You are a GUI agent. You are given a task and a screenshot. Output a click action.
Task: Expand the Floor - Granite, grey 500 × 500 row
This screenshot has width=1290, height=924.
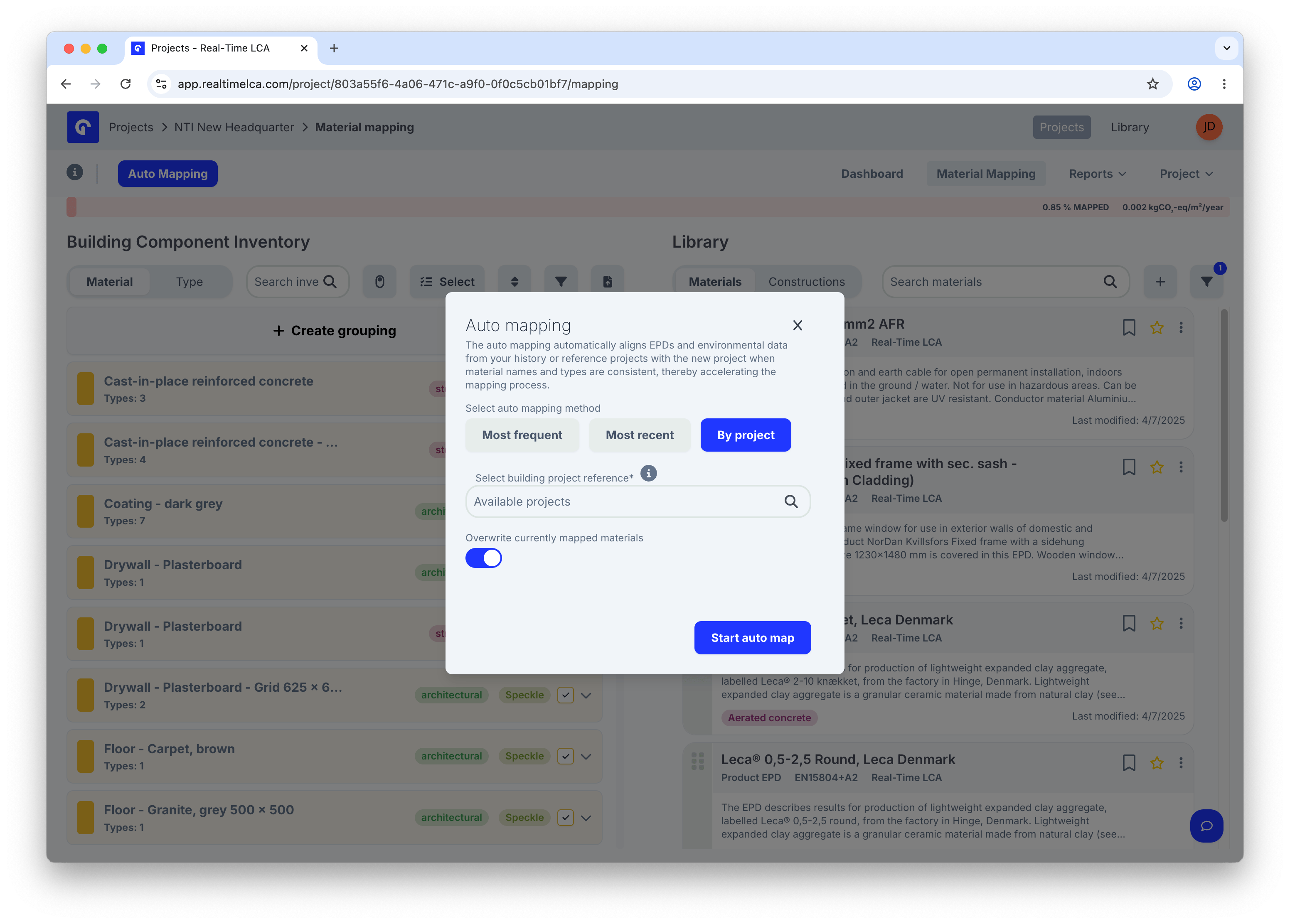(586, 818)
